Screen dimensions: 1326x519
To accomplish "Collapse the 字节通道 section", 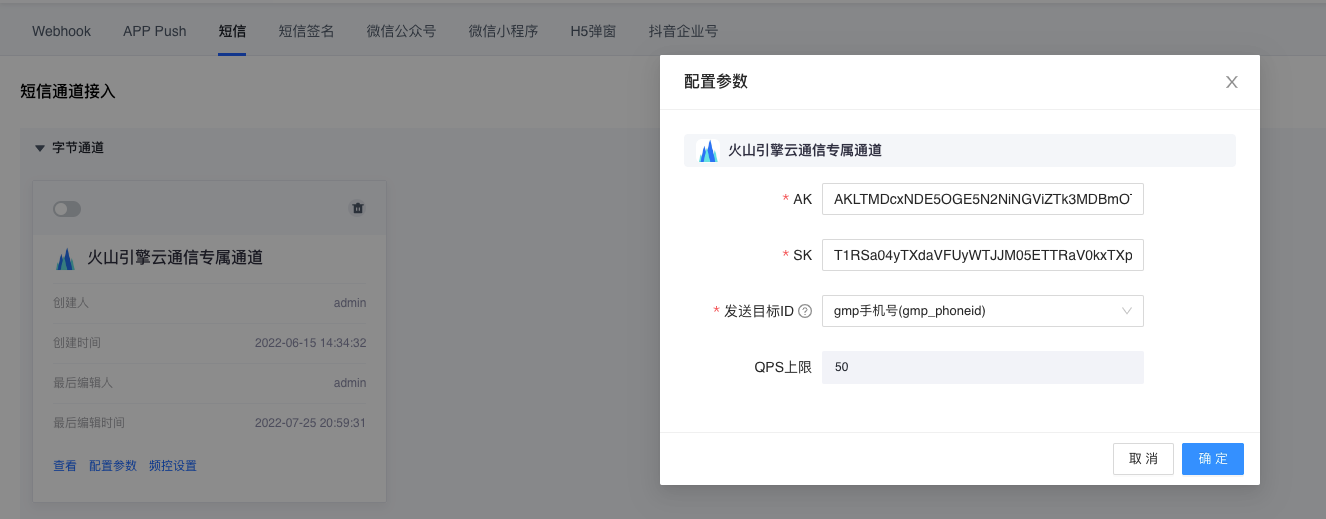I will tap(40, 148).
